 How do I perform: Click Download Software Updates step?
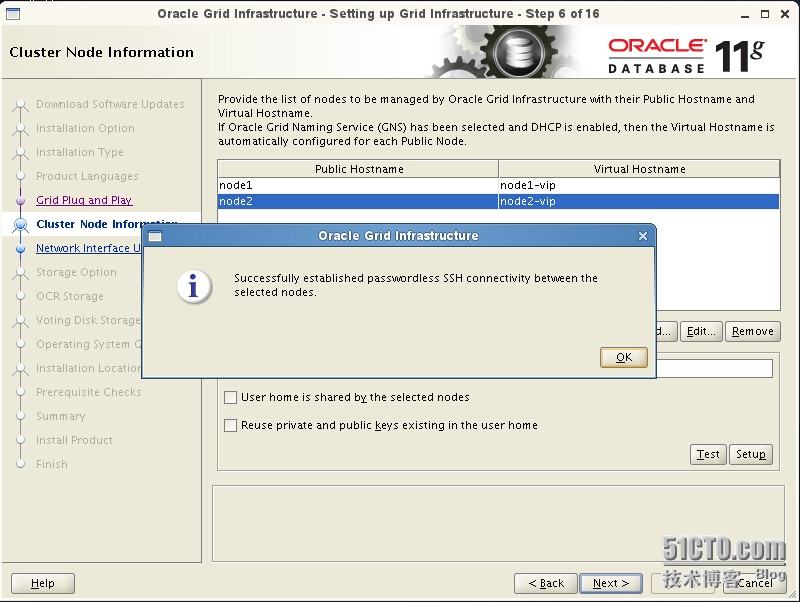110,104
